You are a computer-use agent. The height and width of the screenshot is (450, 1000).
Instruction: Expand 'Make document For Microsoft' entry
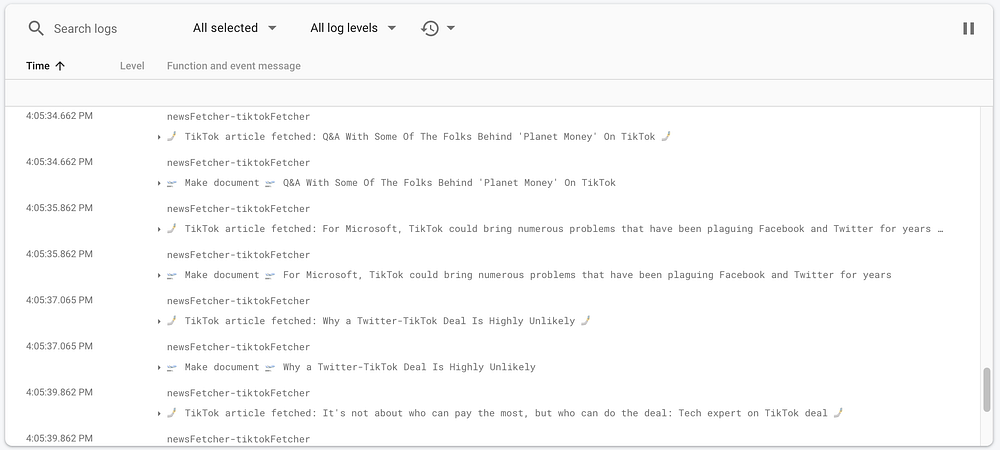[159, 275]
